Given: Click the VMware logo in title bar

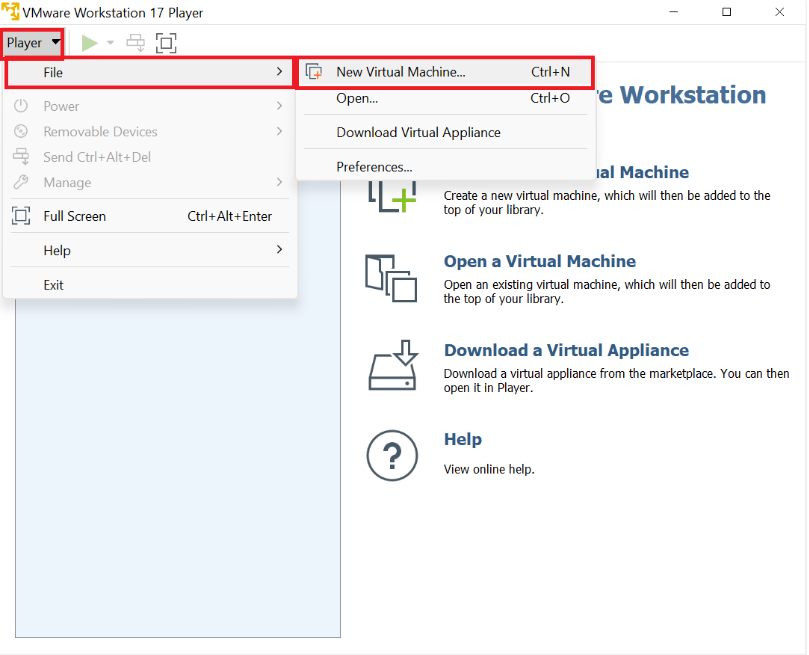Looking at the screenshot, I should (10, 11).
